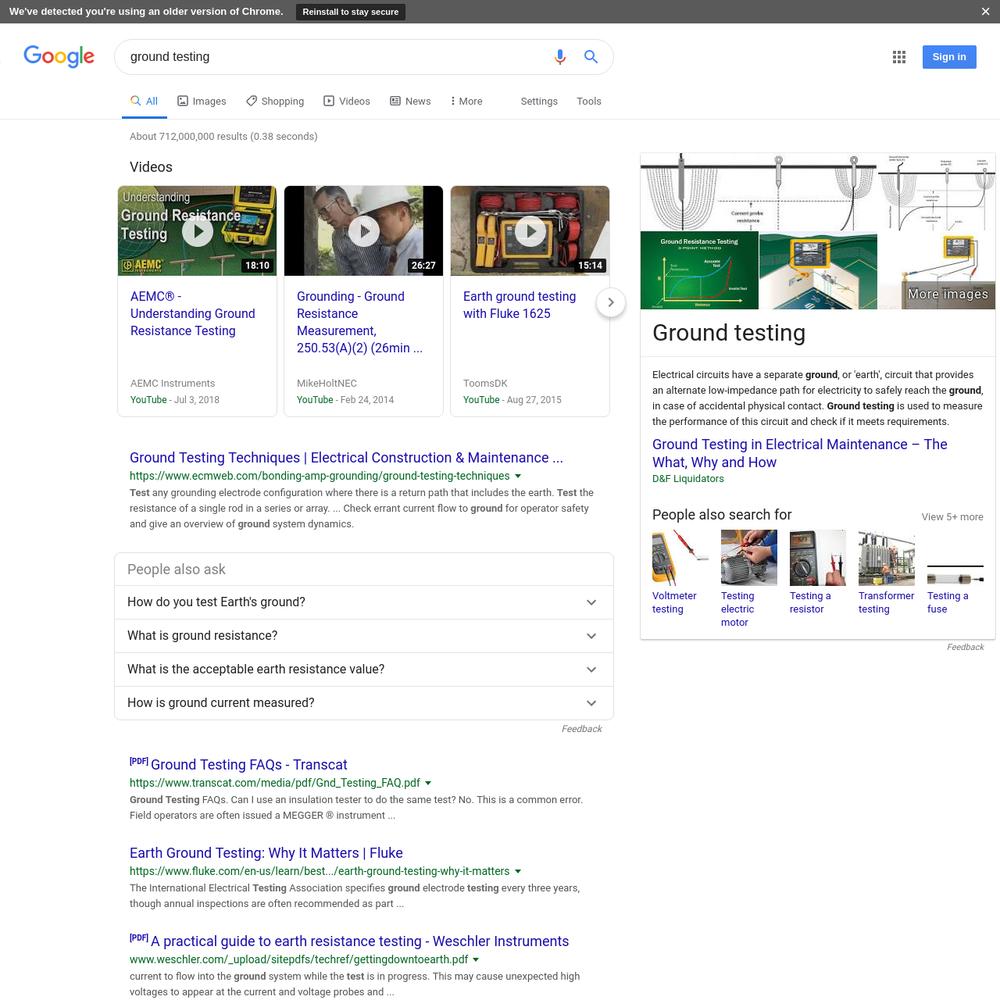Click AEMC Understanding Ground Resistance Testing title

point(193,314)
